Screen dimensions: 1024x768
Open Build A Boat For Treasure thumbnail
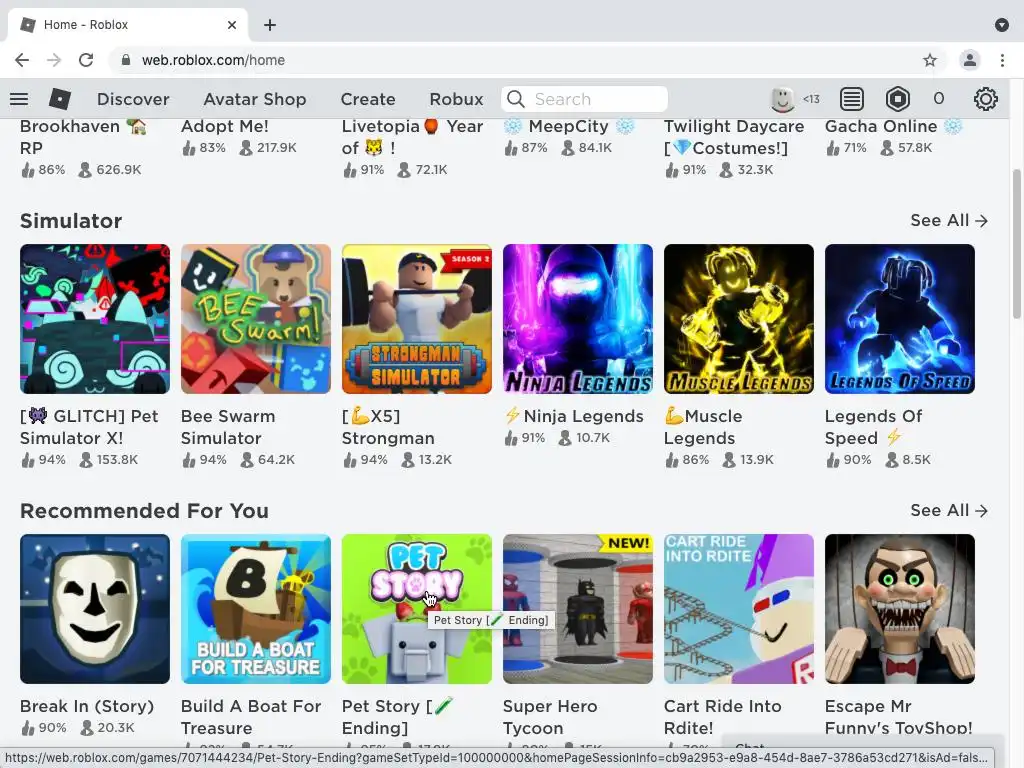[256, 609]
